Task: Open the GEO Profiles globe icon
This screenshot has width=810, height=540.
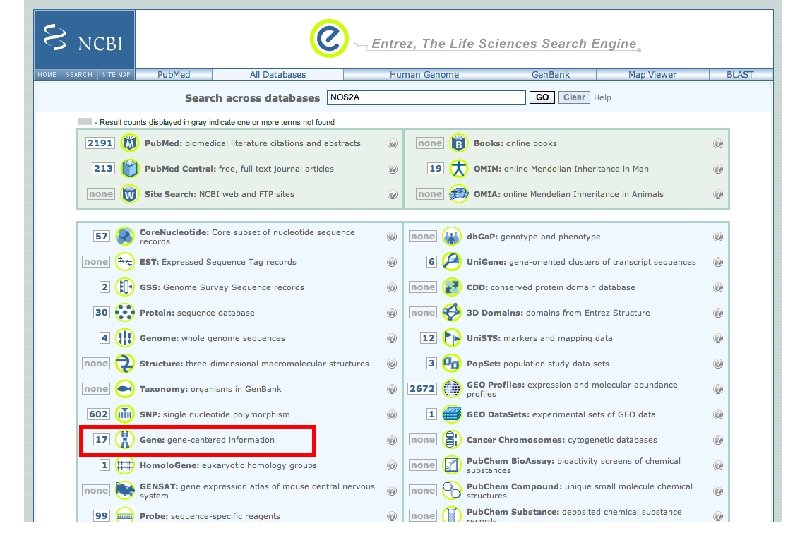Action: (x=451, y=389)
